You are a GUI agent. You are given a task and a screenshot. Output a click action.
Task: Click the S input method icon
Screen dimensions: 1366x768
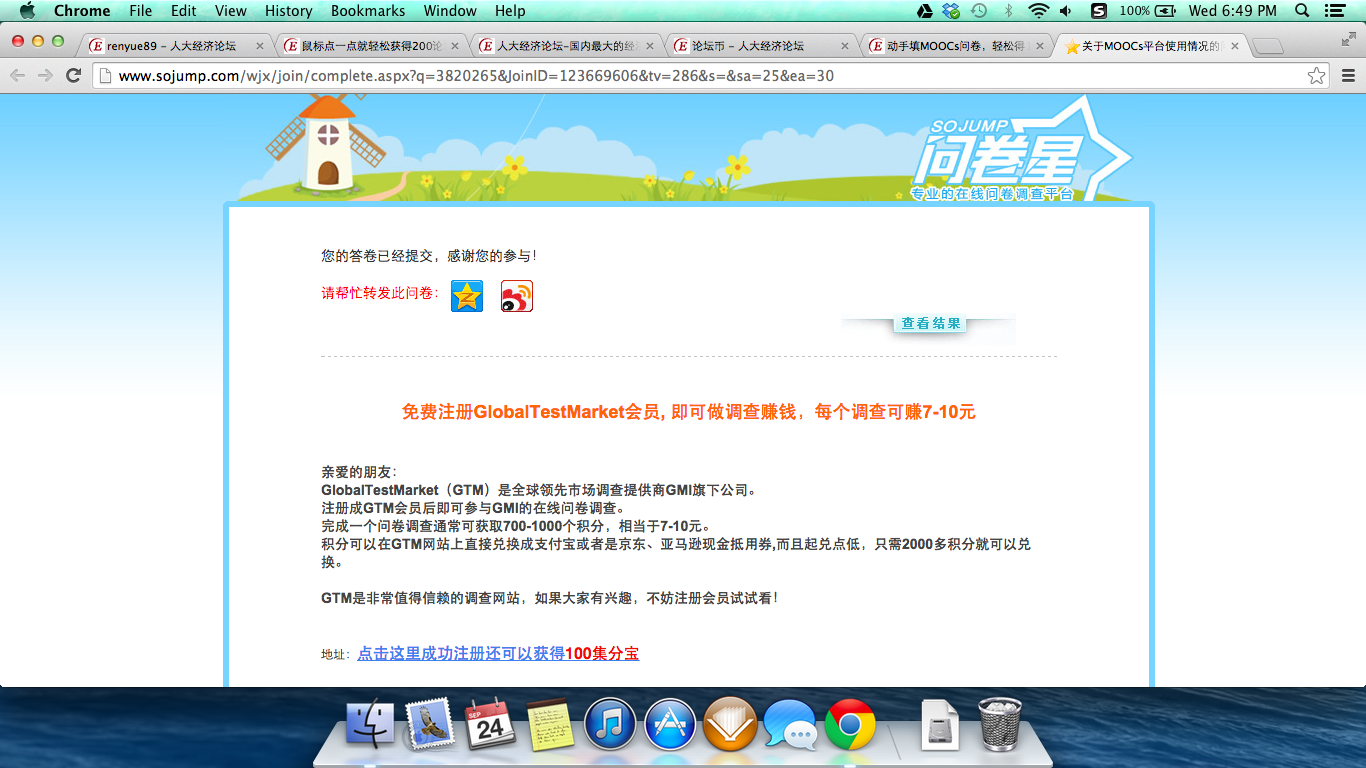pos(1099,11)
